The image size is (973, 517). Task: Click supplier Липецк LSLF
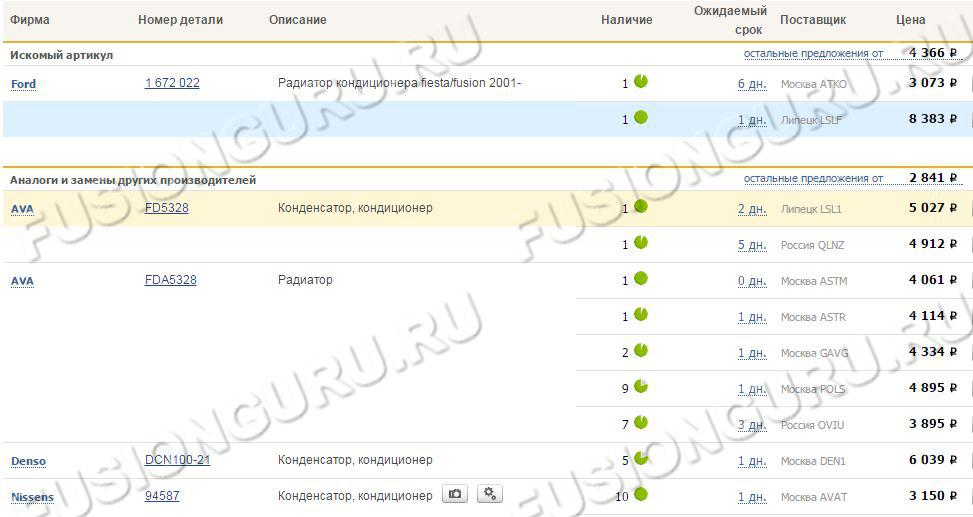(811, 120)
